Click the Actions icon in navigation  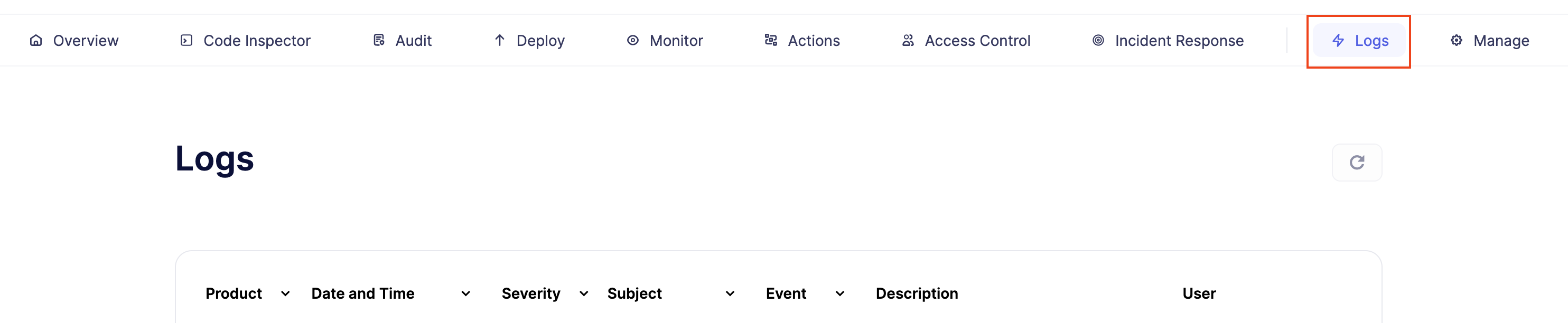[771, 40]
